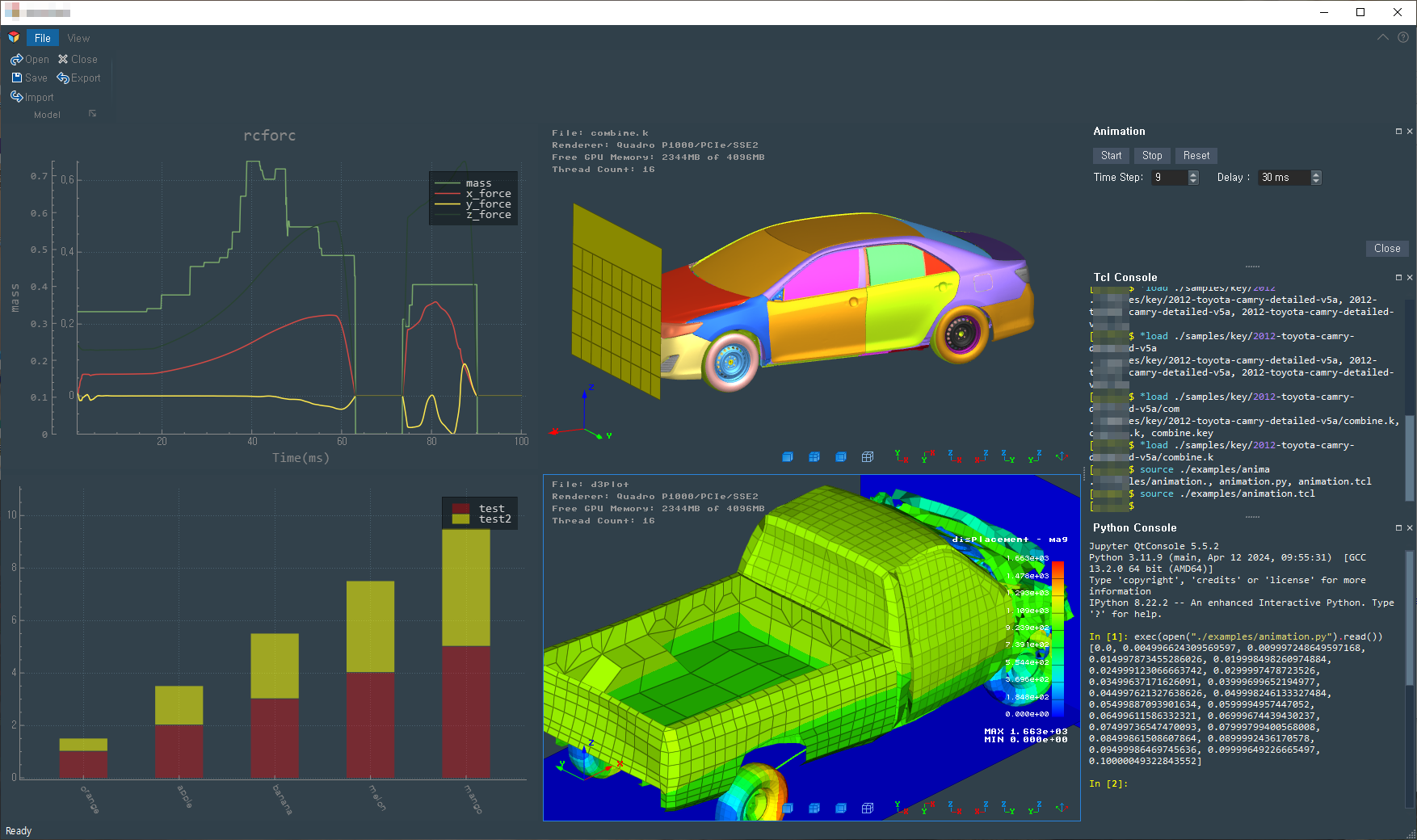Select ZY view in d3plot viewport

(1008, 808)
